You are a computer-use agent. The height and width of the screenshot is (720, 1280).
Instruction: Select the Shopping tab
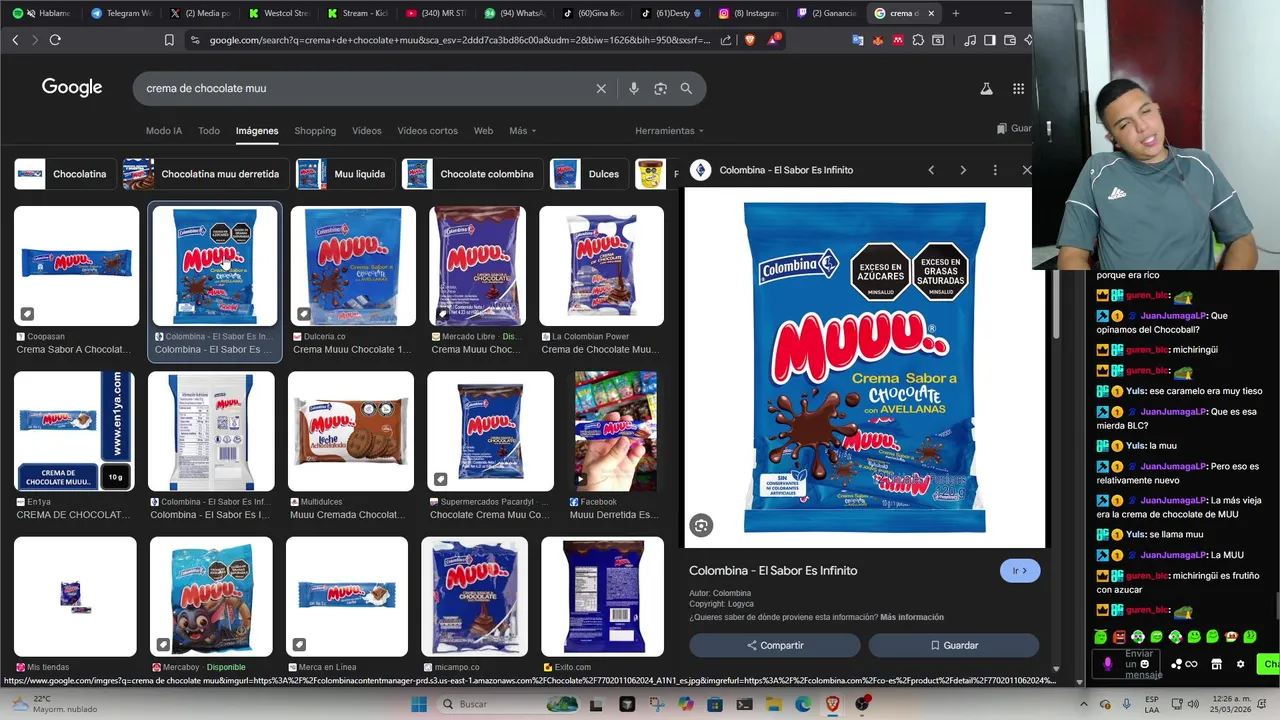[x=315, y=131]
